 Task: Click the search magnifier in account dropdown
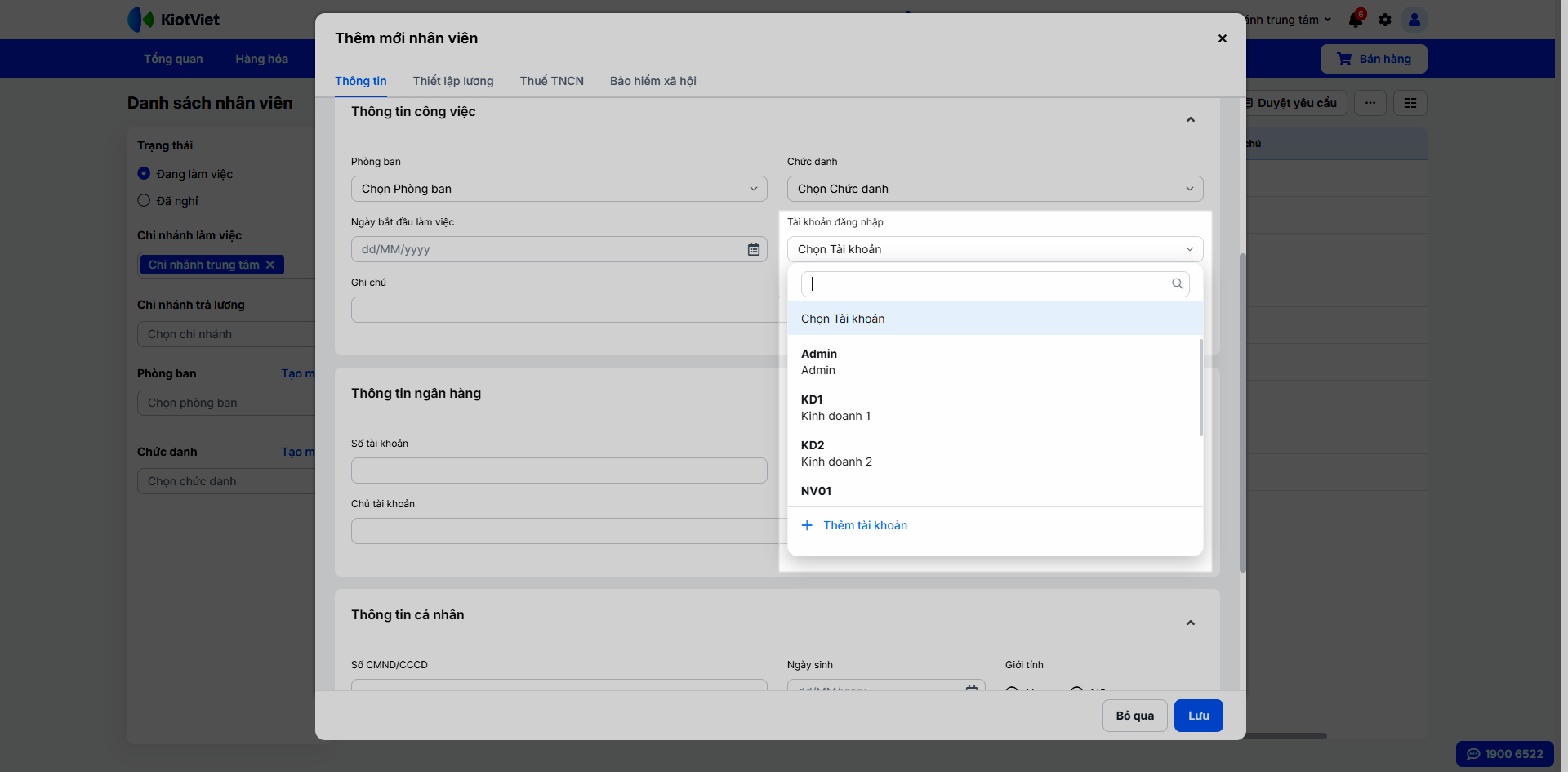pyautogui.click(x=1178, y=284)
